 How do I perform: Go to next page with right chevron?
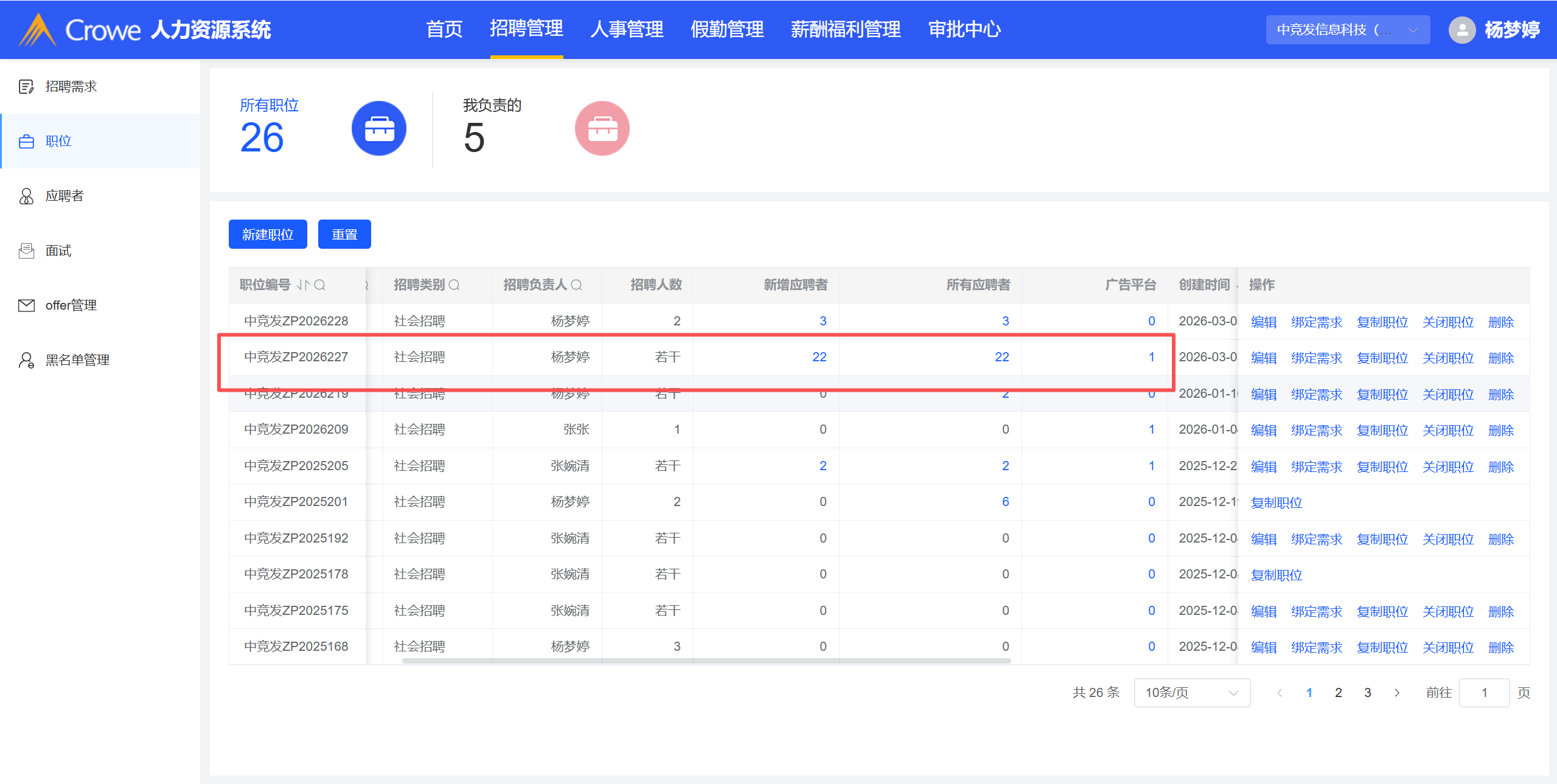(x=1397, y=693)
